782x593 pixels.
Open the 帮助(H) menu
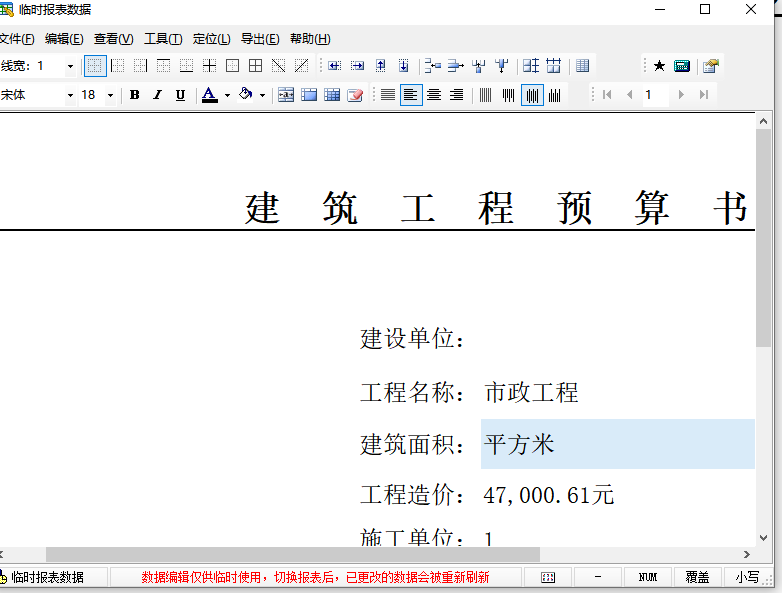click(x=310, y=39)
